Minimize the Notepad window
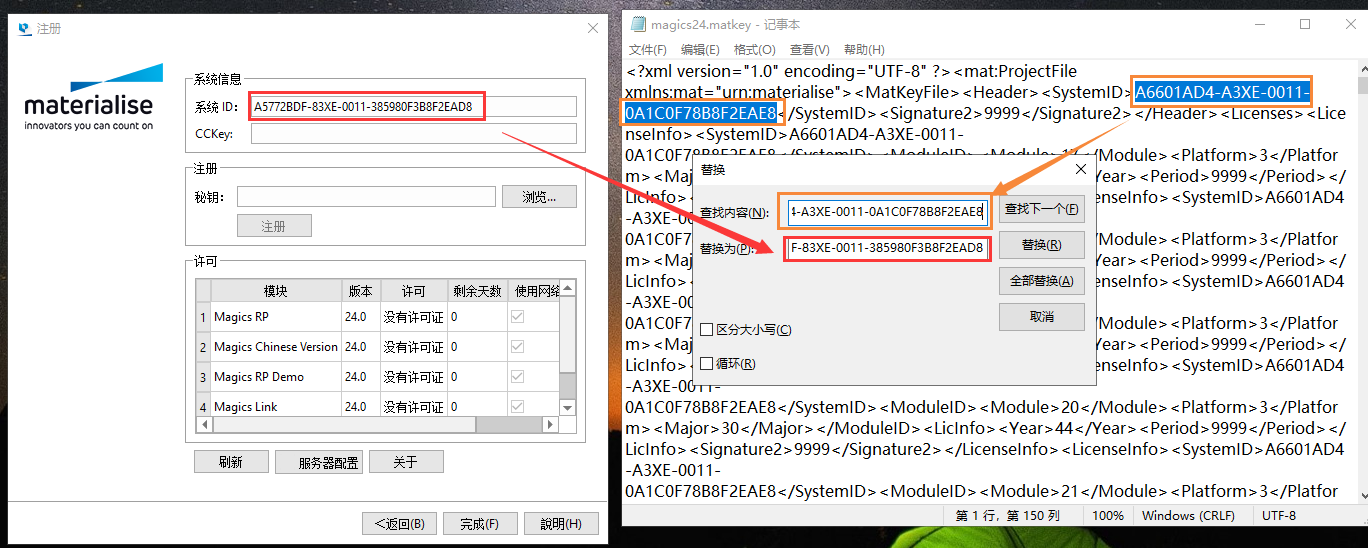1368x548 pixels. point(1259,24)
